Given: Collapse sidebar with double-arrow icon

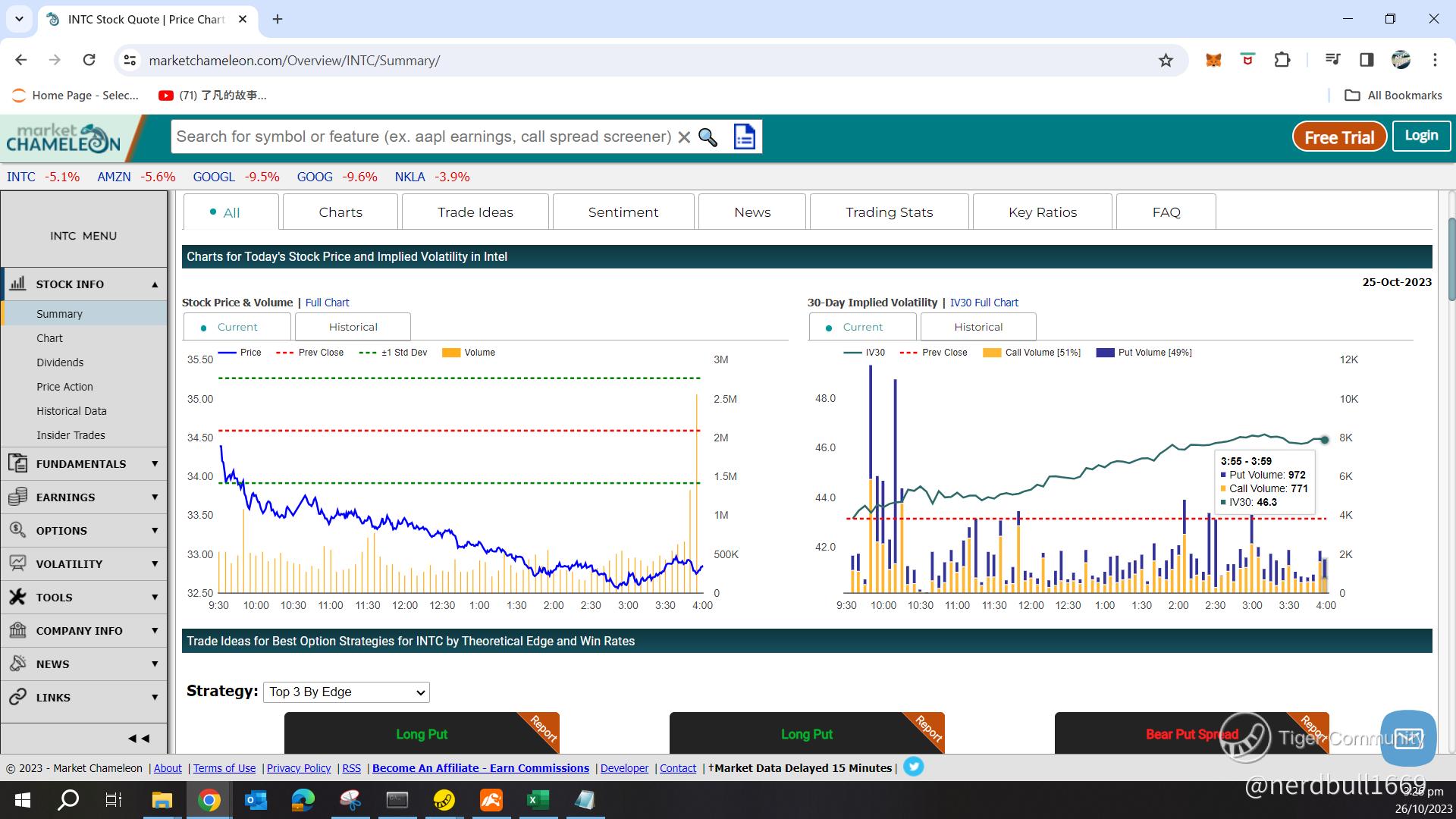Looking at the screenshot, I should click(138, 738).
